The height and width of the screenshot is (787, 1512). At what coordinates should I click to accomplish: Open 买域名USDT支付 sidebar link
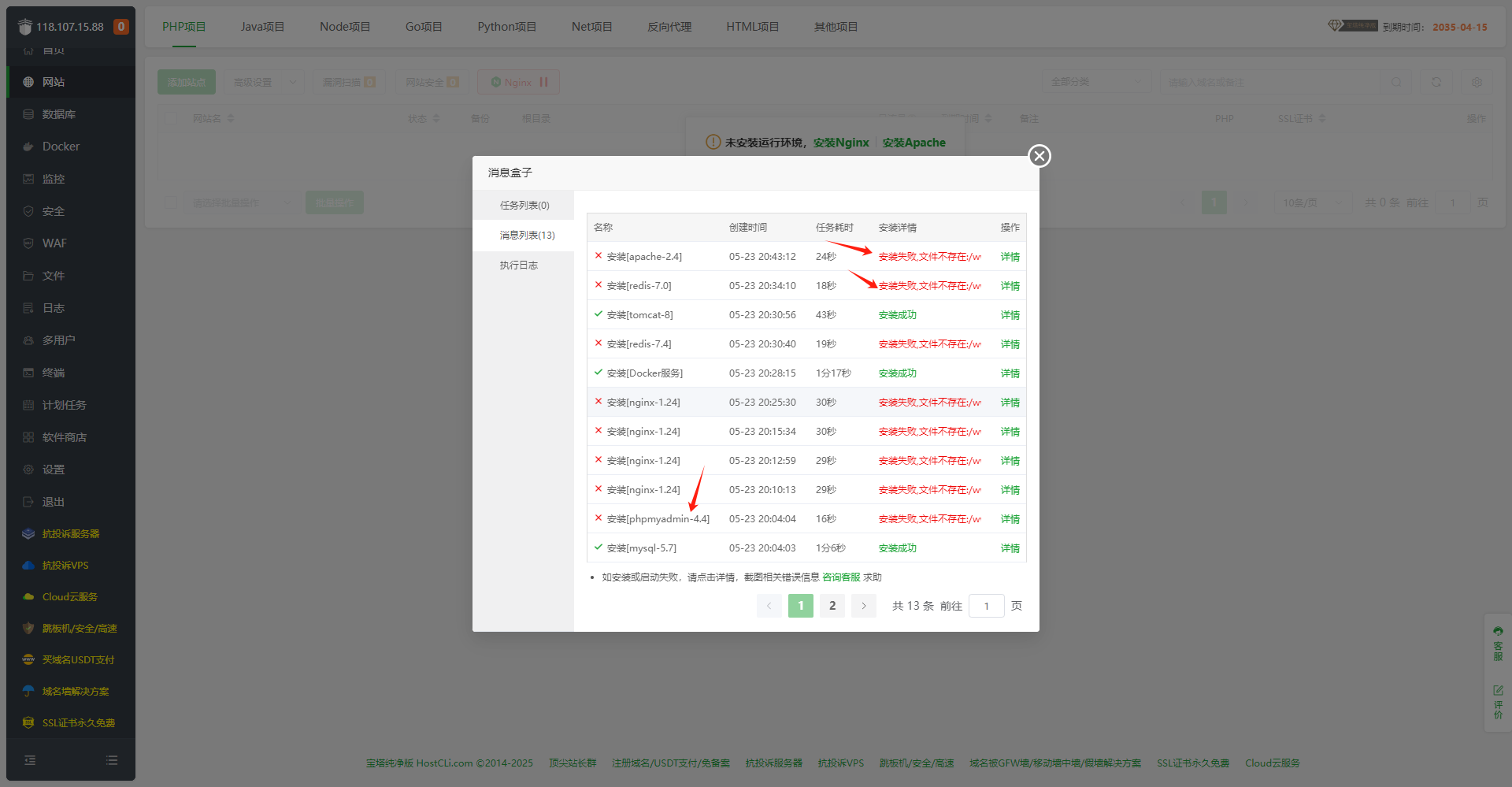(71, 660)
